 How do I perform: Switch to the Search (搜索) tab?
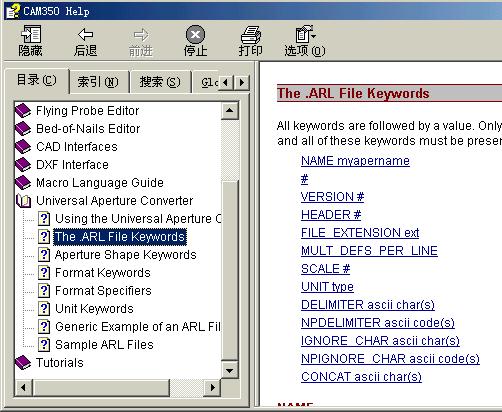[x=160, y=82]
